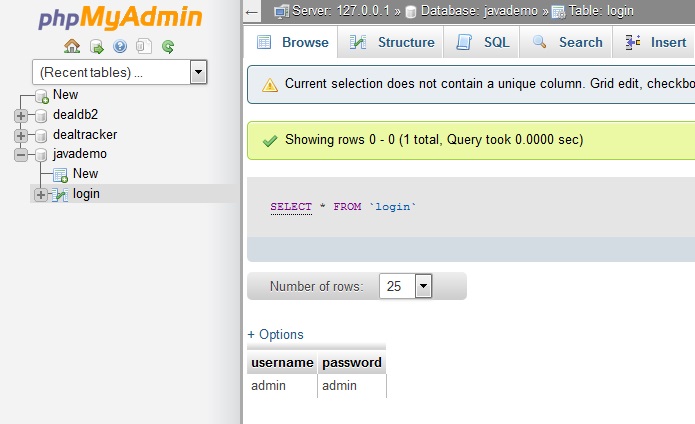The width and height of the screenshot is (695, 424).
Task: Click the phpMyAdmin logo
Action: pos(120,18)
